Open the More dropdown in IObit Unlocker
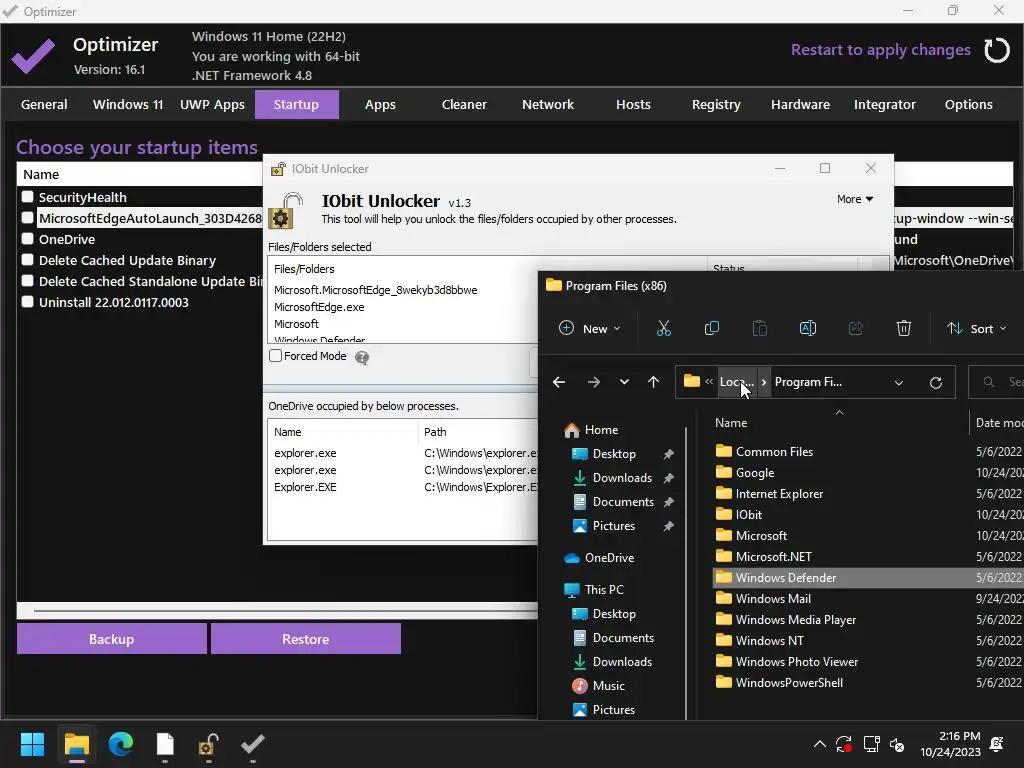 coord(855,199)
